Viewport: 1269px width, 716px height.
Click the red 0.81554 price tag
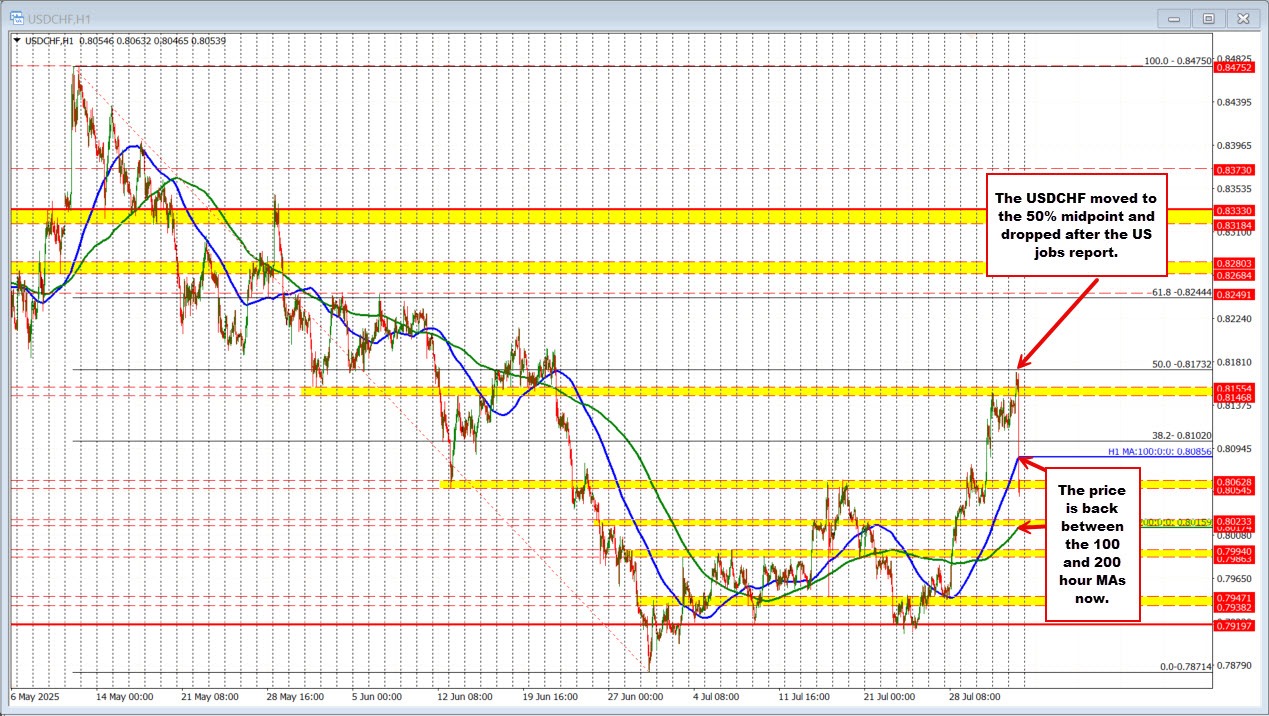tap(1235, 388)
